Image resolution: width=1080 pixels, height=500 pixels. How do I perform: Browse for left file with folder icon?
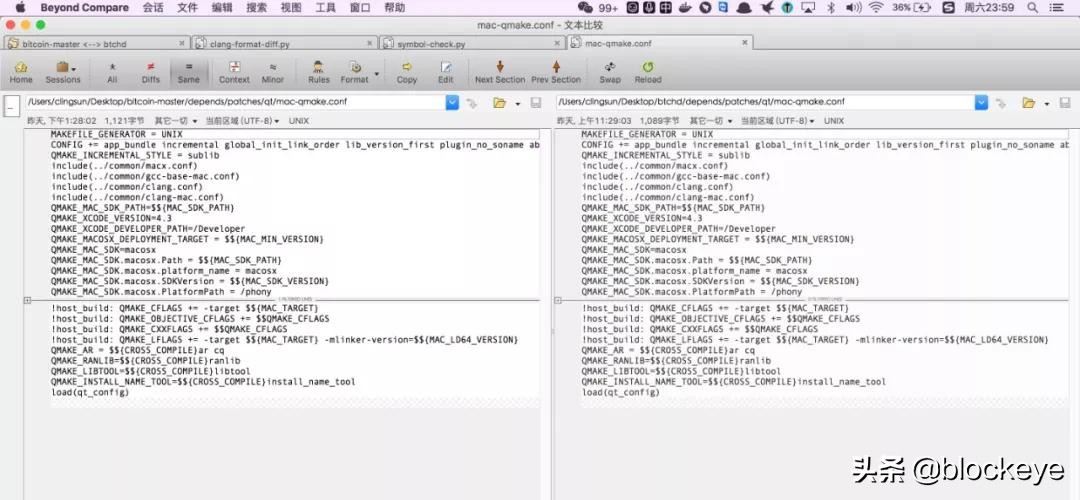click(x=499, y=103)
